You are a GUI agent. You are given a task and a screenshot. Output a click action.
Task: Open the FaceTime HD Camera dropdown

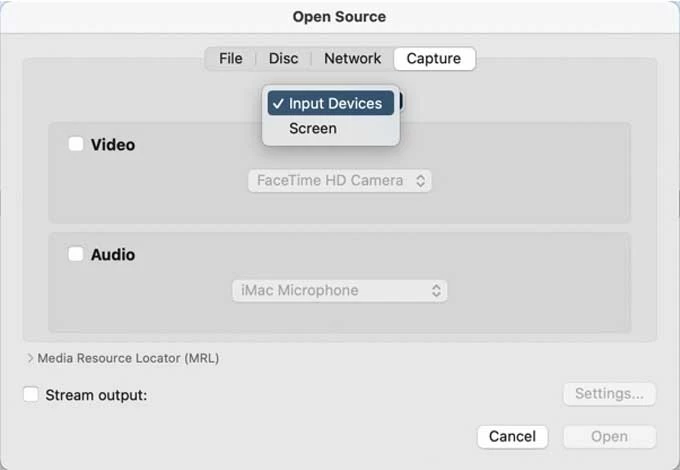339,181
